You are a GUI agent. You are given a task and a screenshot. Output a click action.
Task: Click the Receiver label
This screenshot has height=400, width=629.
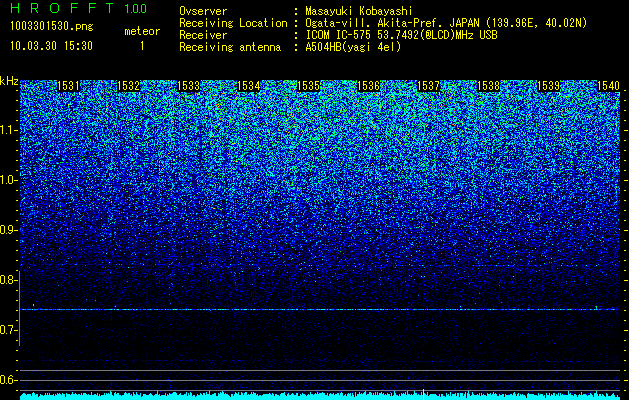tap(203, 35)
